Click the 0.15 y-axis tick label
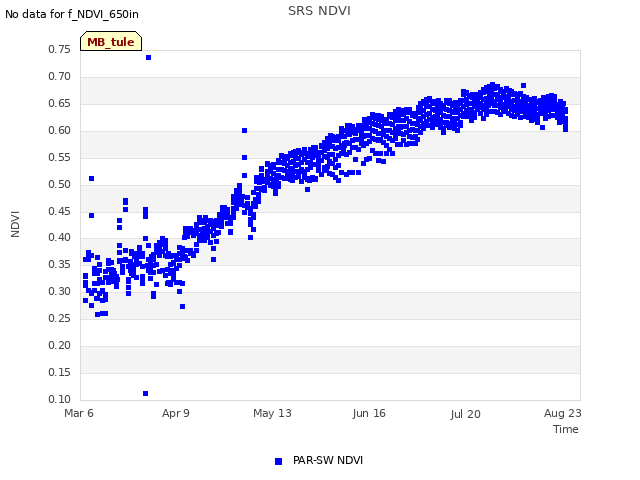The image size is (640, 480). click(x=60, y=372)
